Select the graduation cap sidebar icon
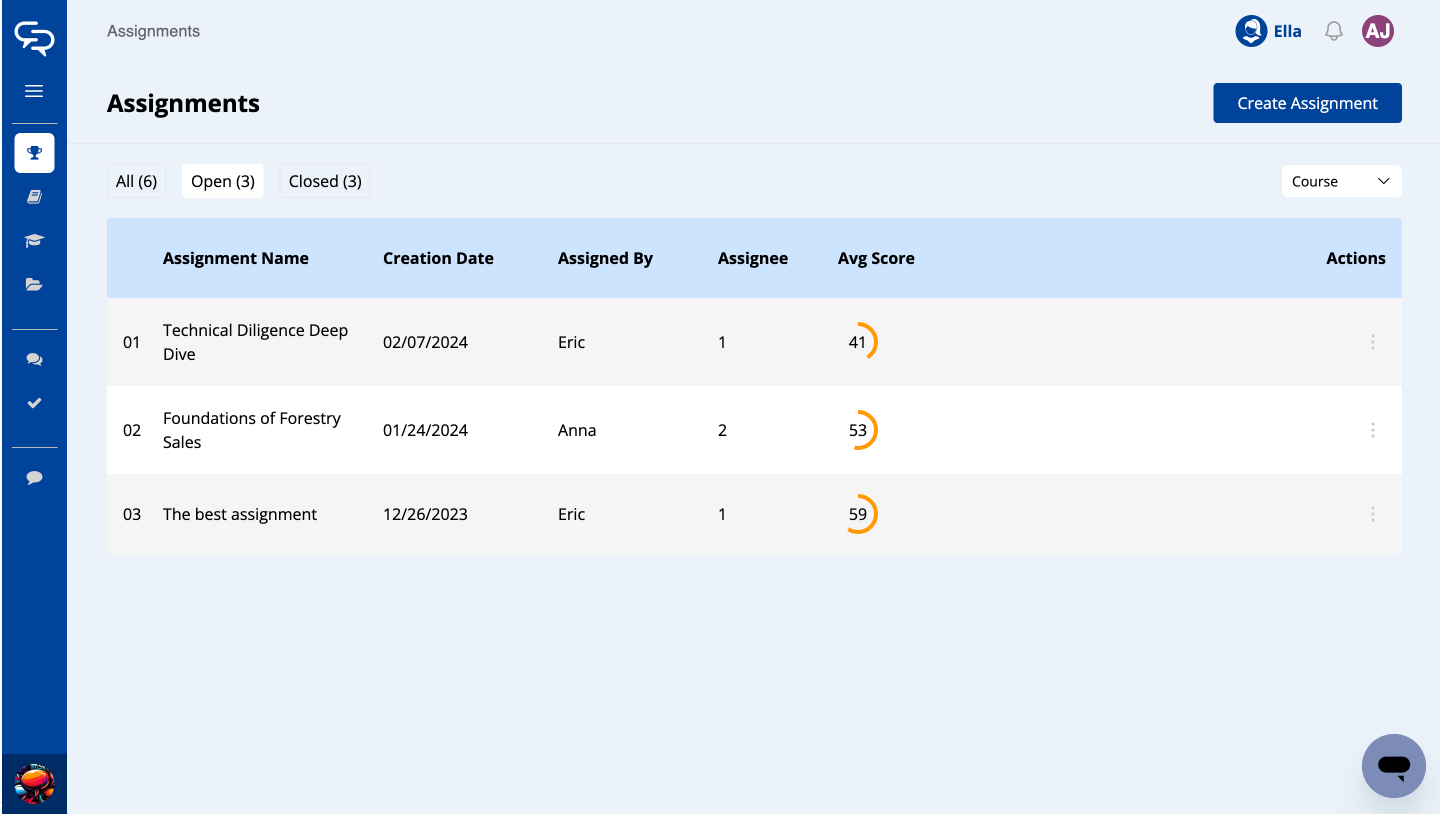Image resolution: width=1440 pixels, height=814 pixels. [x=34, y=241]
